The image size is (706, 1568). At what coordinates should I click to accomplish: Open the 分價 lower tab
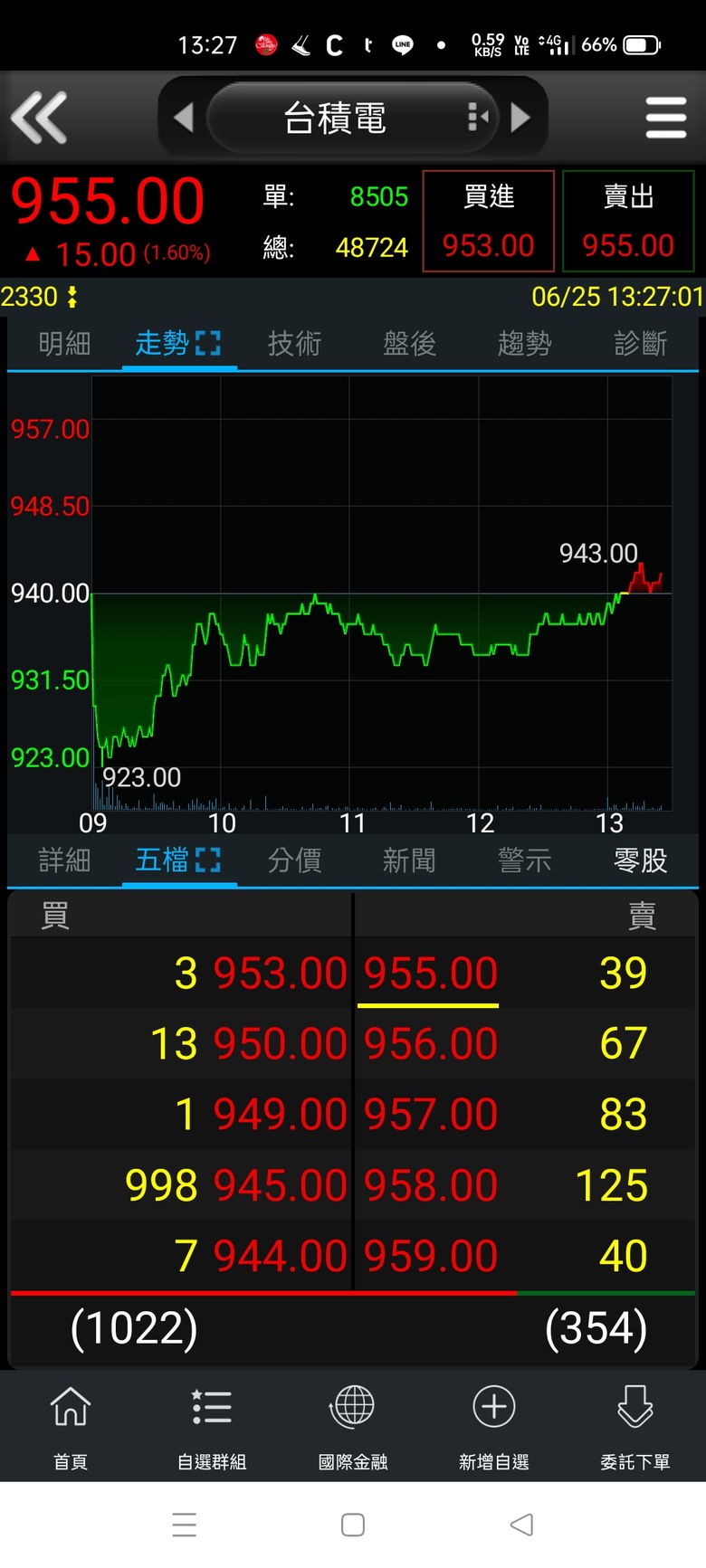(294, 860)
